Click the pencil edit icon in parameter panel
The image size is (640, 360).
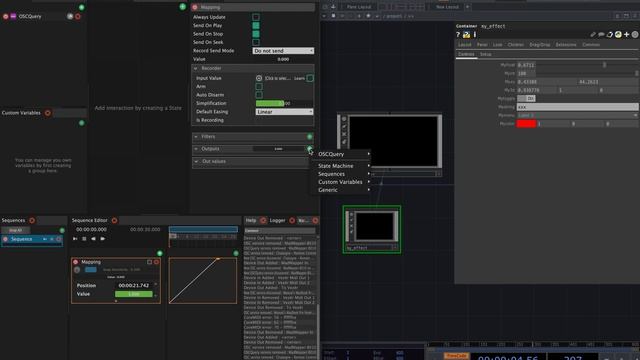593,35
